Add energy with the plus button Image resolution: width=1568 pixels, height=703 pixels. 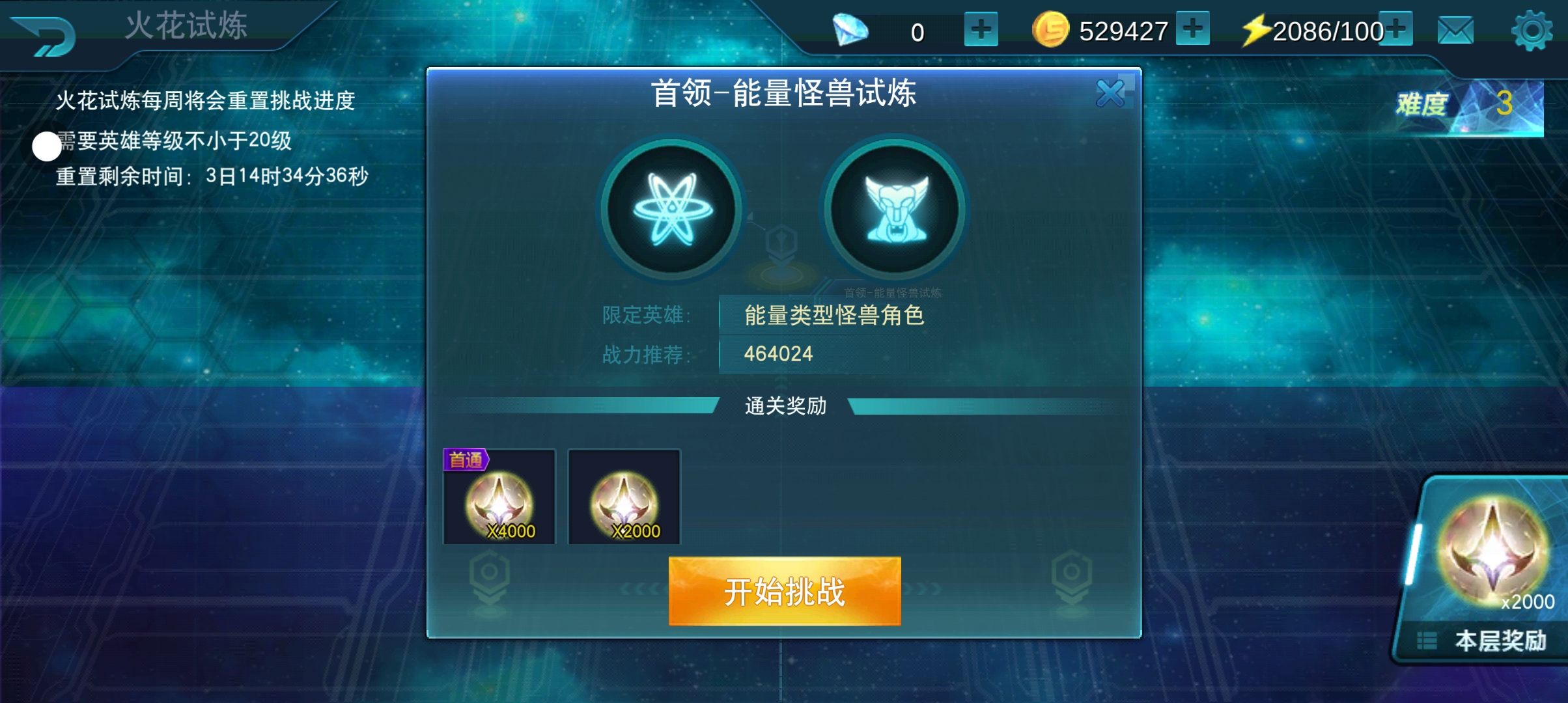pos(1395,29)
